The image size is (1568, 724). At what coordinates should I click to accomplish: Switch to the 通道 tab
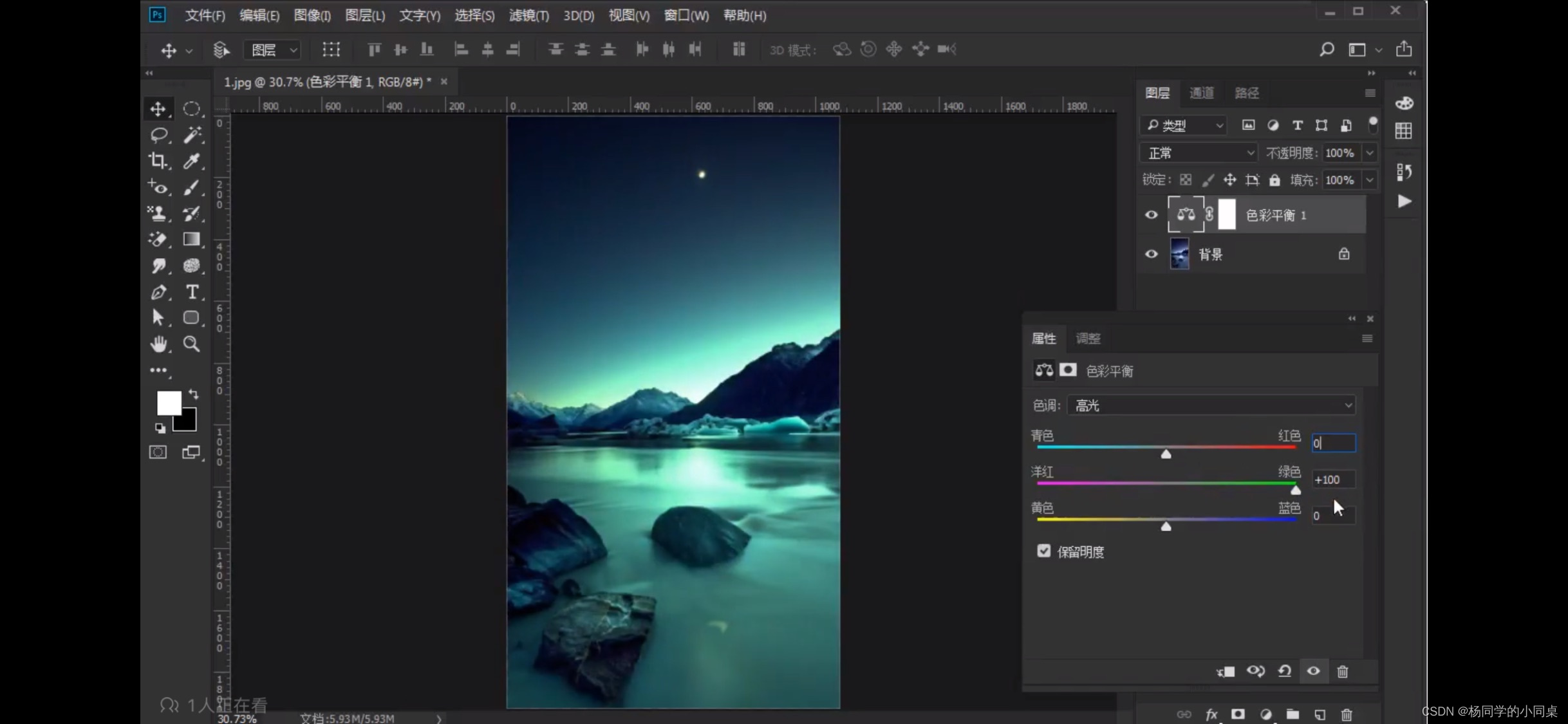tap(1201, 93)
